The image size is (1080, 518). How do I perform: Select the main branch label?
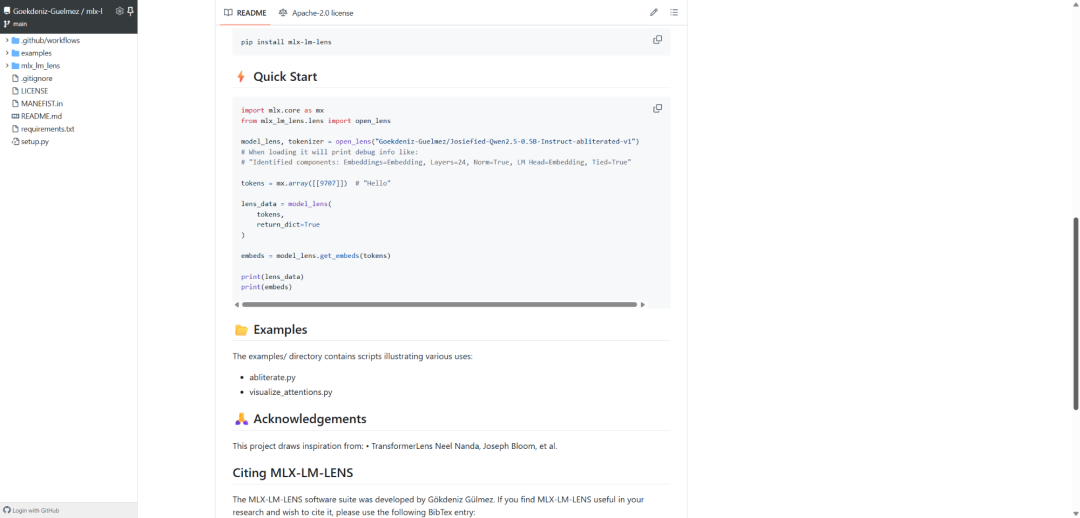coord(20,23)
